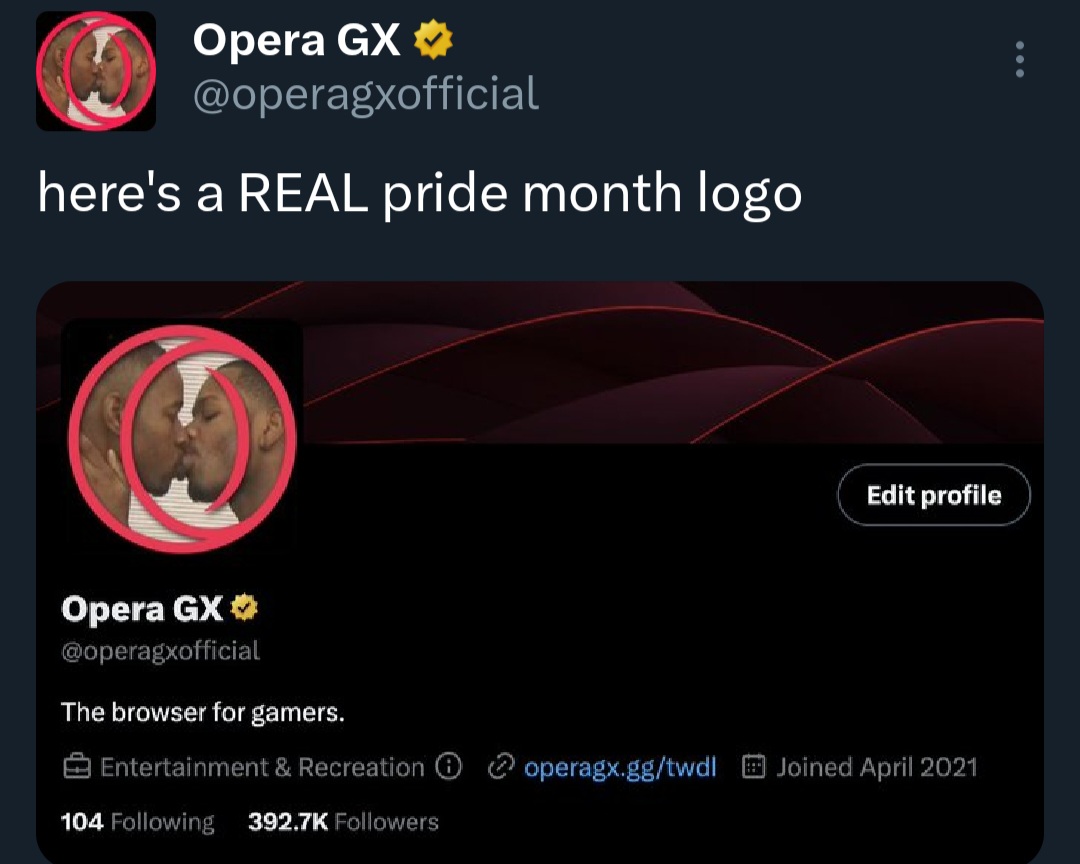Screen dimensions: 1080x864
Task: View the 392.7K Followers list
Action: (x=343, y=822)
